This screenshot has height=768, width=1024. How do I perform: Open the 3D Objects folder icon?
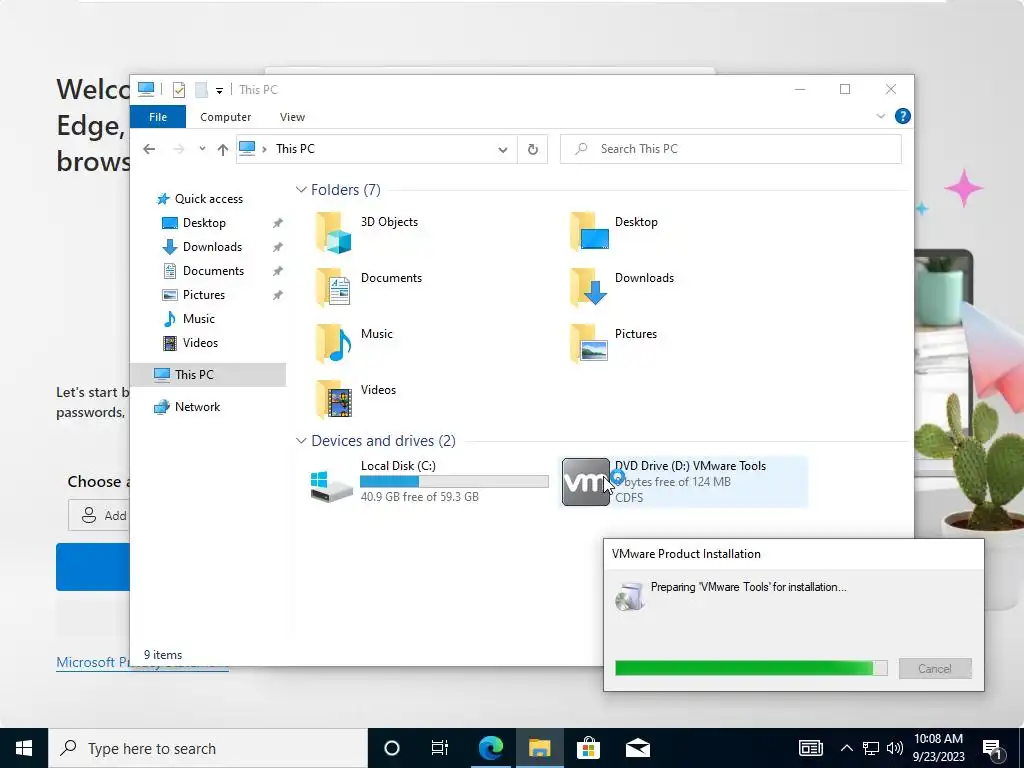coord(333,232)
